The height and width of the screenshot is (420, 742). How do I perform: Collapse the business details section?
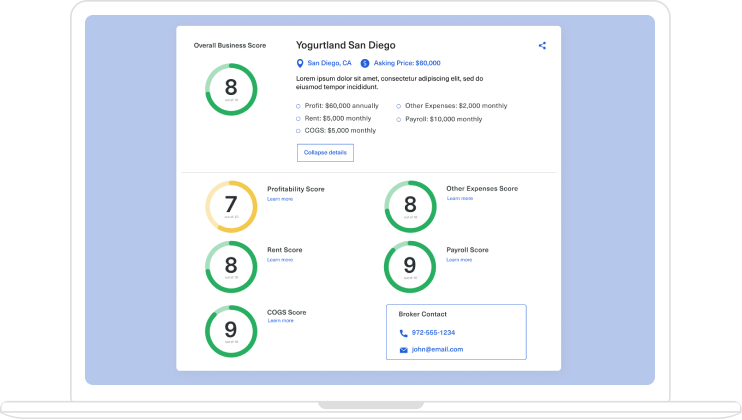(x=325, y=152)
